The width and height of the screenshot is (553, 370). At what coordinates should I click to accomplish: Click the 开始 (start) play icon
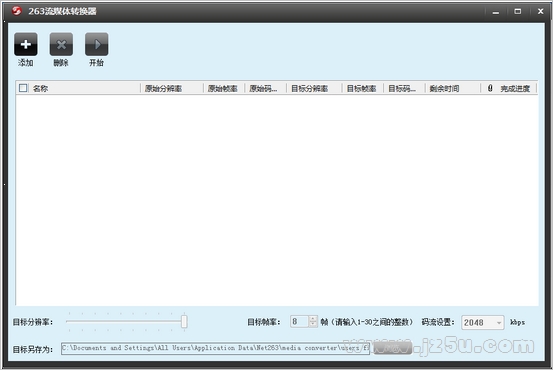(96, 44)
